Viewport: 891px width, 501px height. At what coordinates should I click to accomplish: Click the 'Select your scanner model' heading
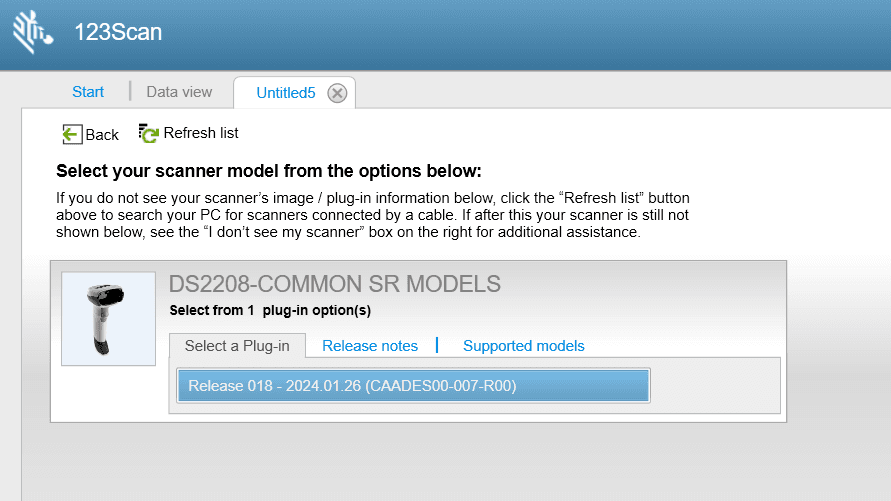(x=269, y=170)
